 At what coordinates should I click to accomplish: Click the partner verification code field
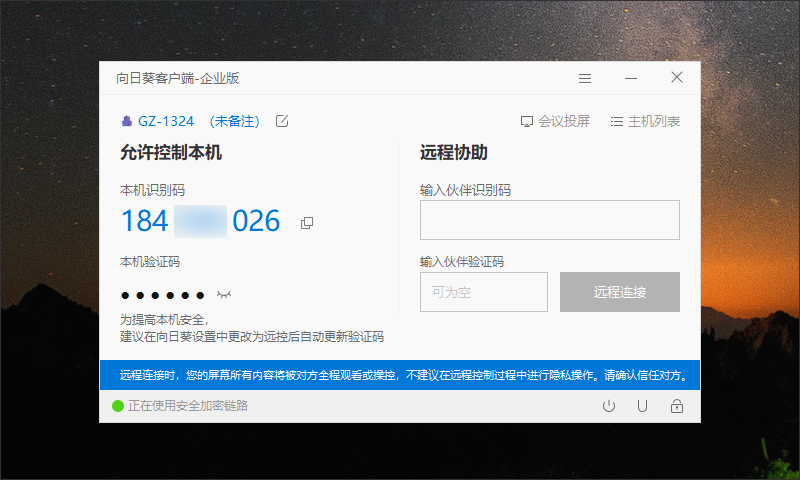(x=484, y=292)
